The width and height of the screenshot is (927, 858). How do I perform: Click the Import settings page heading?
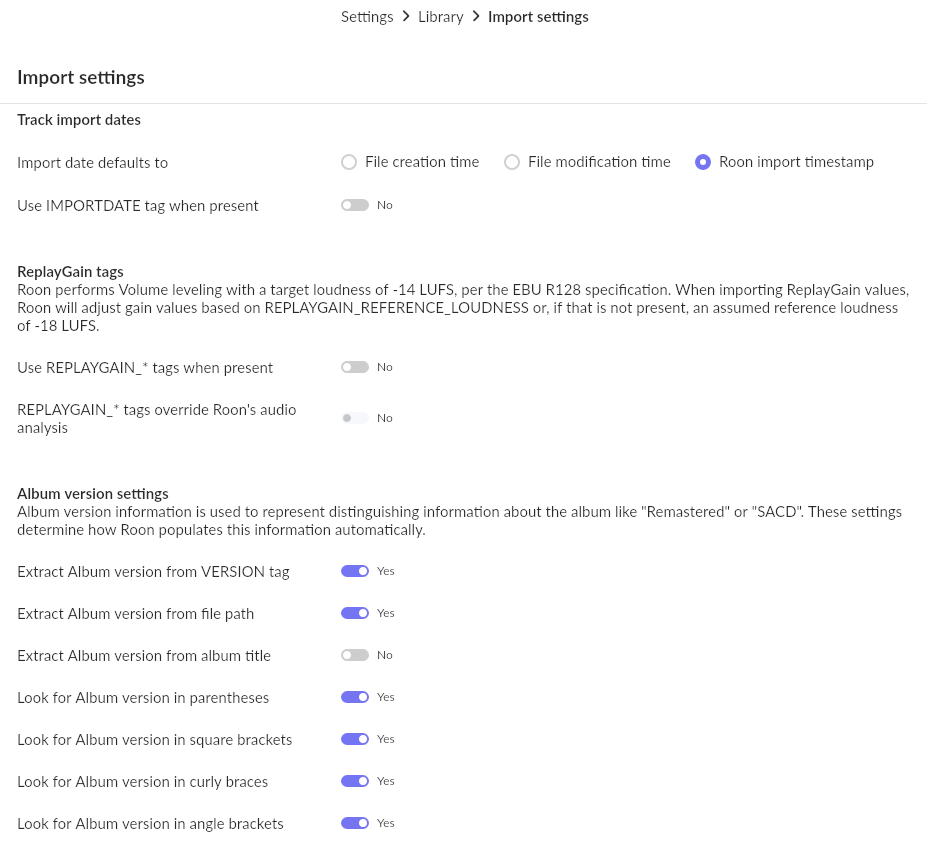tap(81, 77)
